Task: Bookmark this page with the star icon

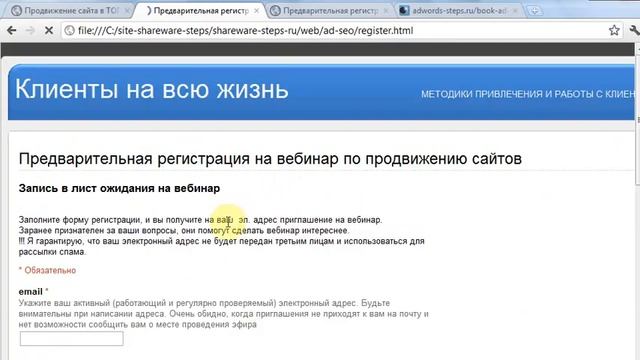Action: (x=614, y=30)
